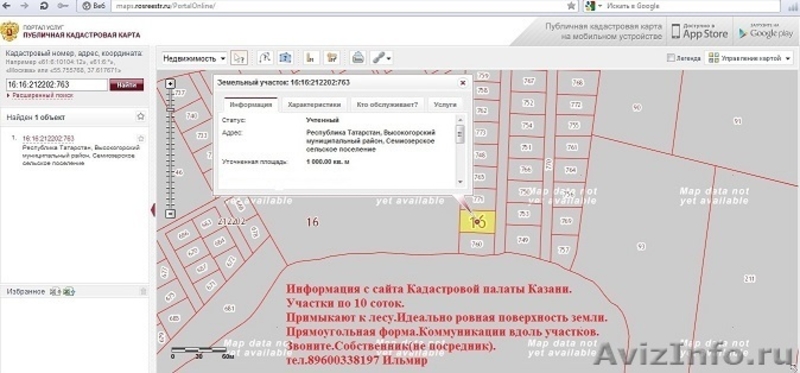Click the ПУБЛИЧНАЯ КАДАСТРОВАЯ КАРТА title
This screenshot has width=800, height=373.
click(81, 36)
